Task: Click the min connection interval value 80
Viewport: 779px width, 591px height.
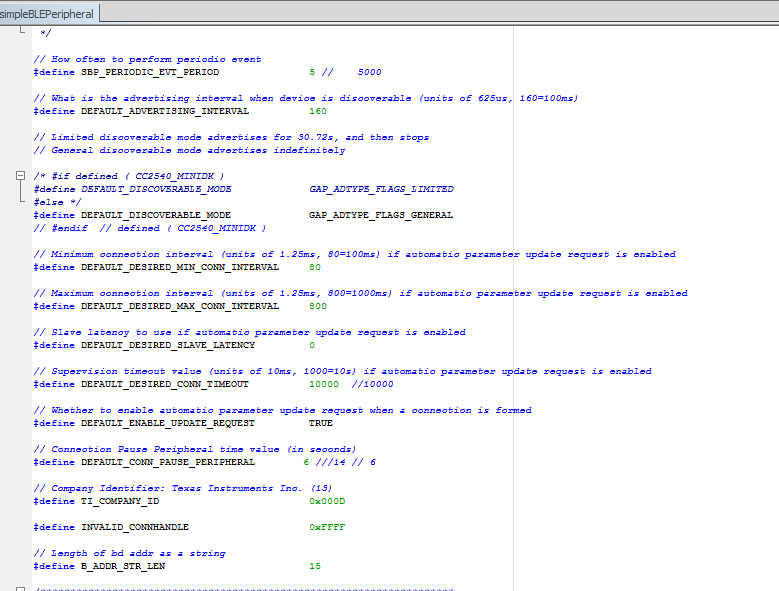Action: click(x=315, y=267)
